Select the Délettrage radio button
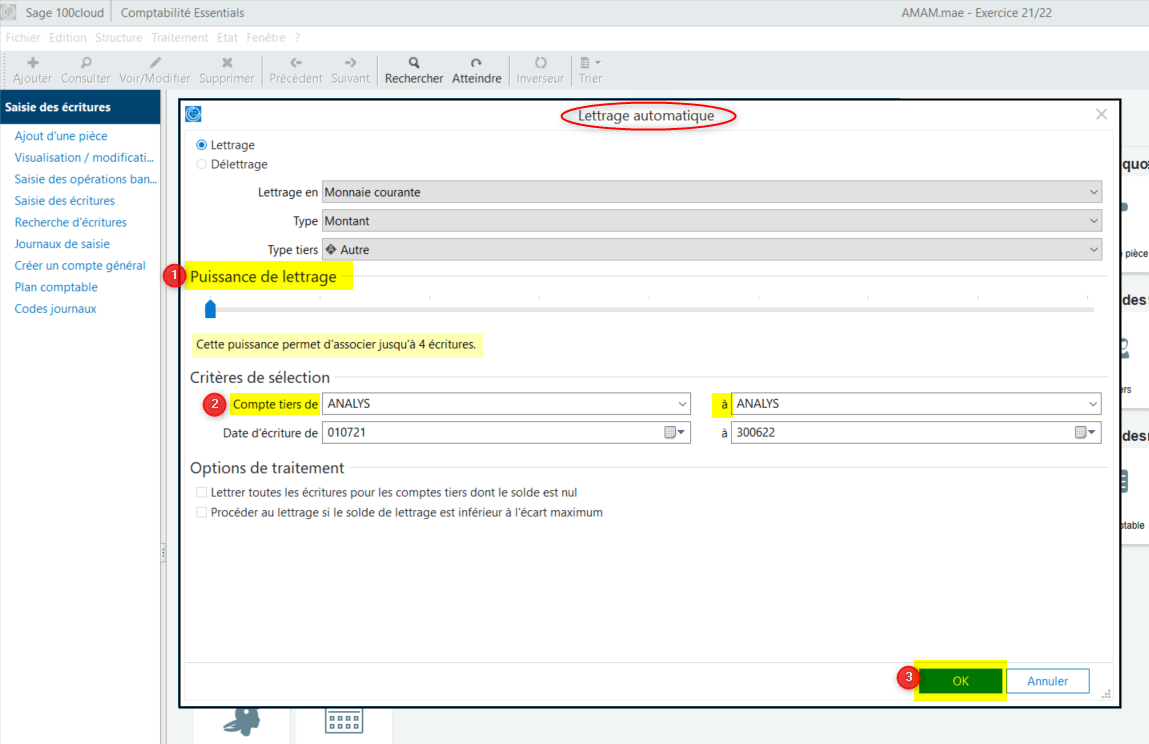Viewport: 1149px width, 744px height. pos(202,164)
